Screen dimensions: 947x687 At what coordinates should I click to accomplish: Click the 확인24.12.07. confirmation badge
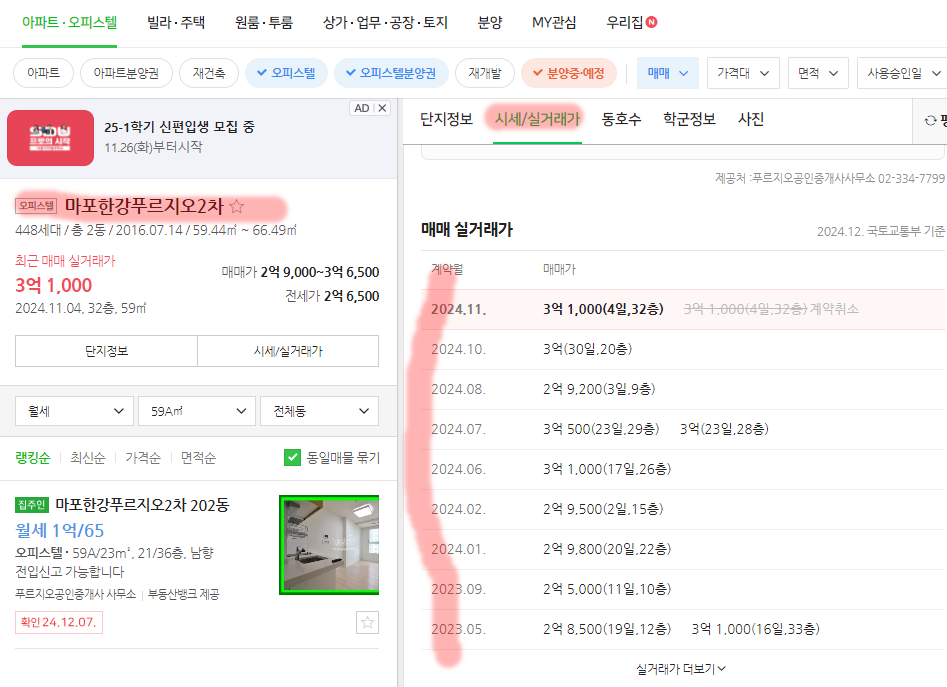tap(59, 622)
